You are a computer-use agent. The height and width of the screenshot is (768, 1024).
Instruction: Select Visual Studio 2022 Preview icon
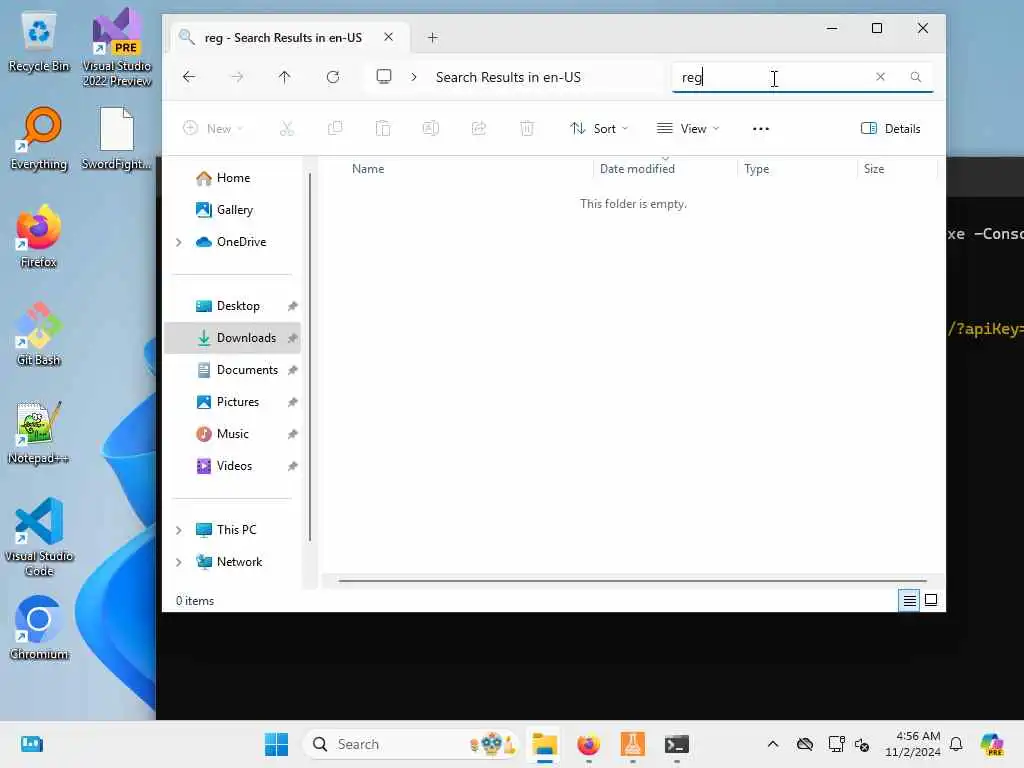[117, 47]
